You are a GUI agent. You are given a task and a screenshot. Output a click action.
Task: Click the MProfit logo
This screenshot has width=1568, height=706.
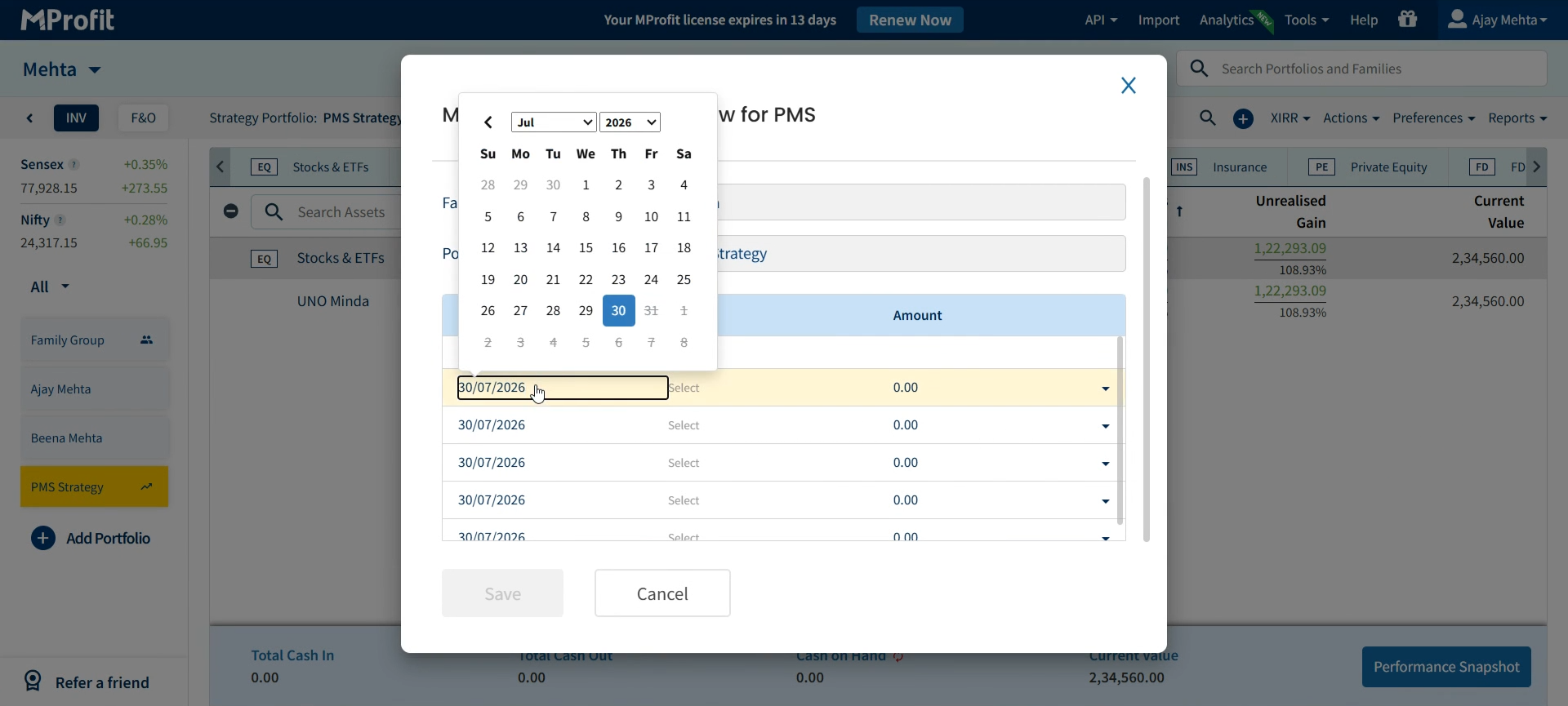tap(67, 20)
